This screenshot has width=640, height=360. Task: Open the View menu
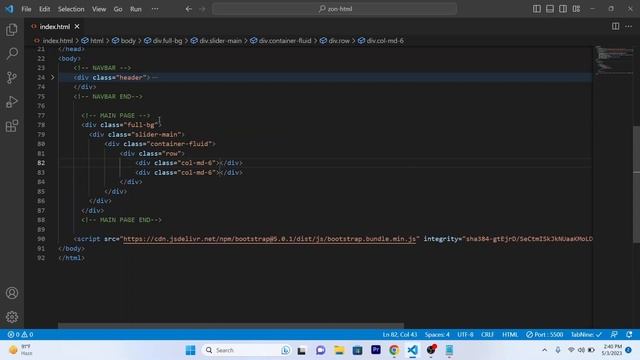coord(99,9)
